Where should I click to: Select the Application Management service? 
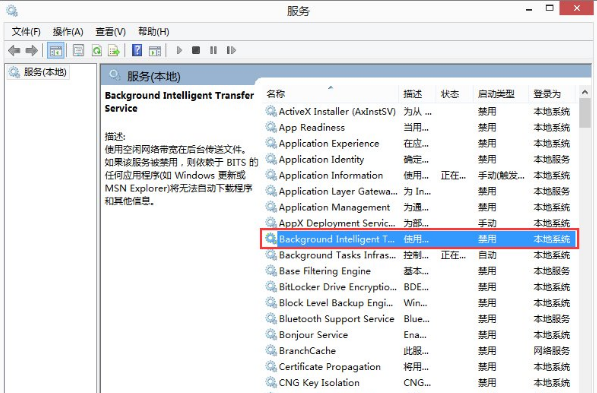tap(420, 208)
